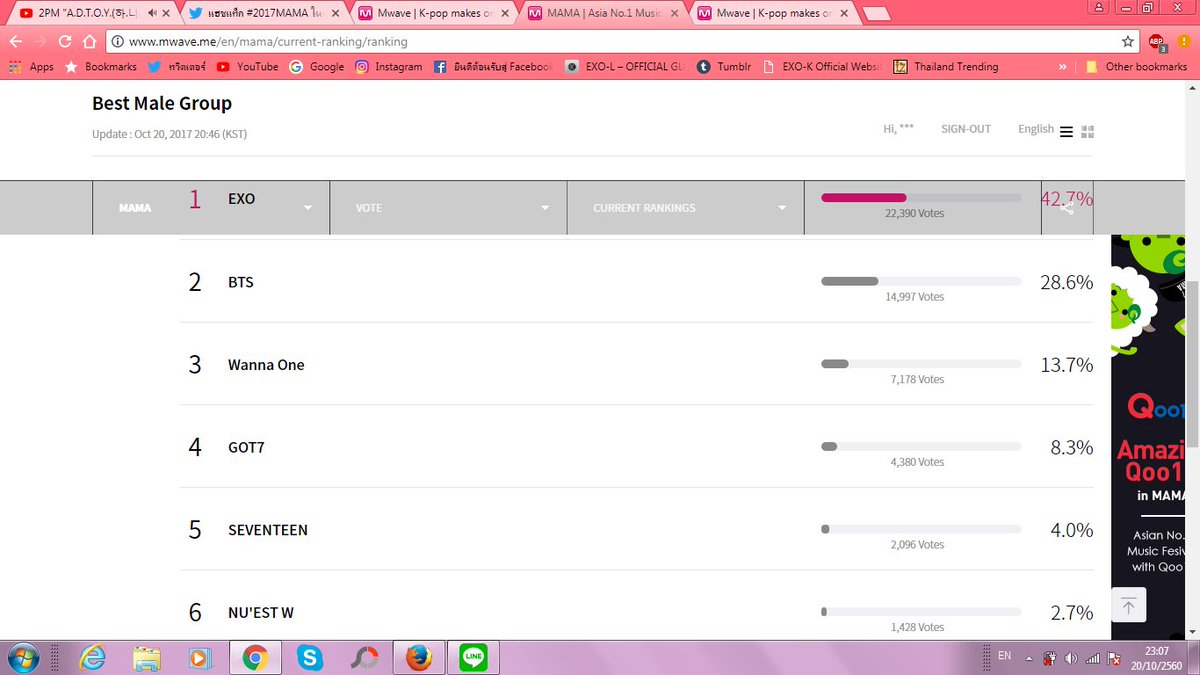Open Windows Start menu

(x=22, y=657)
